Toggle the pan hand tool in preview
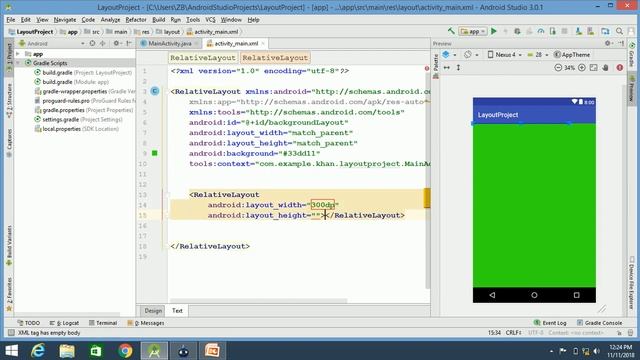This screenshot has width=640, height=360. pyautogui.click(x=606, y=68)
